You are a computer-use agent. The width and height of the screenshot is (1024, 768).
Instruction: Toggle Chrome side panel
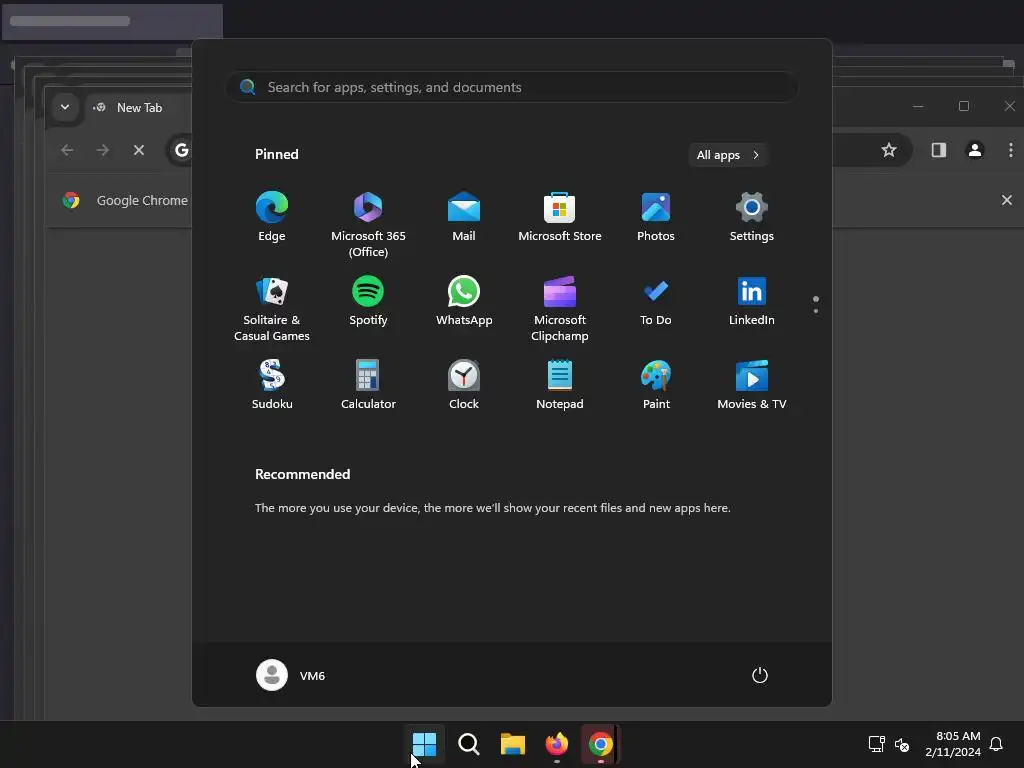[x=939, y=150]
